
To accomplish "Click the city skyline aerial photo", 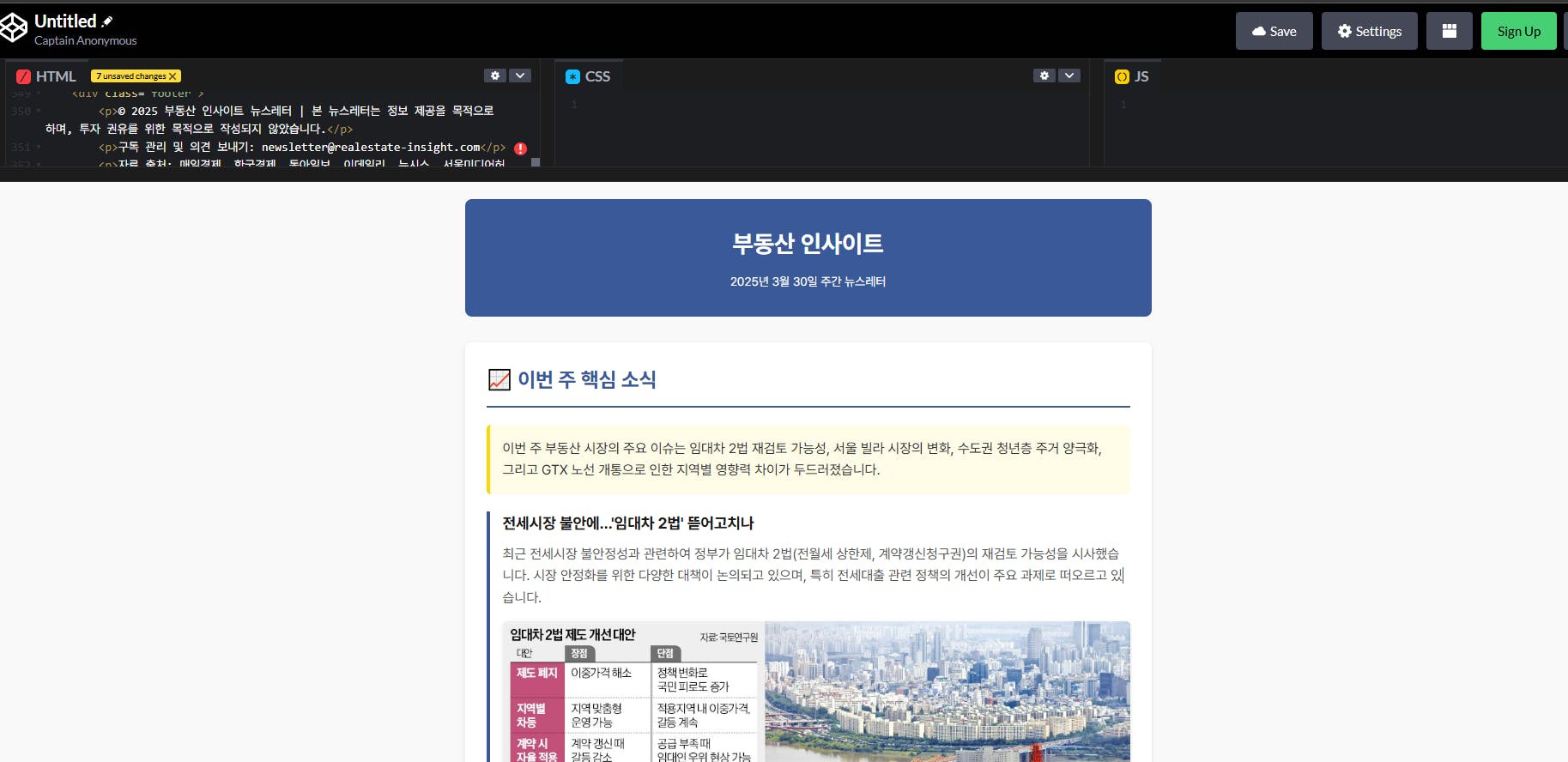I will 947,692.
